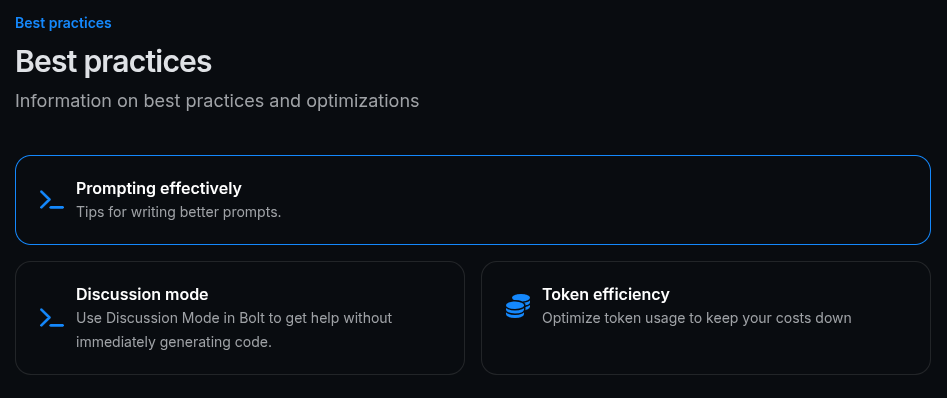Click the word optimizations in the subtitle

coord(362,101)
